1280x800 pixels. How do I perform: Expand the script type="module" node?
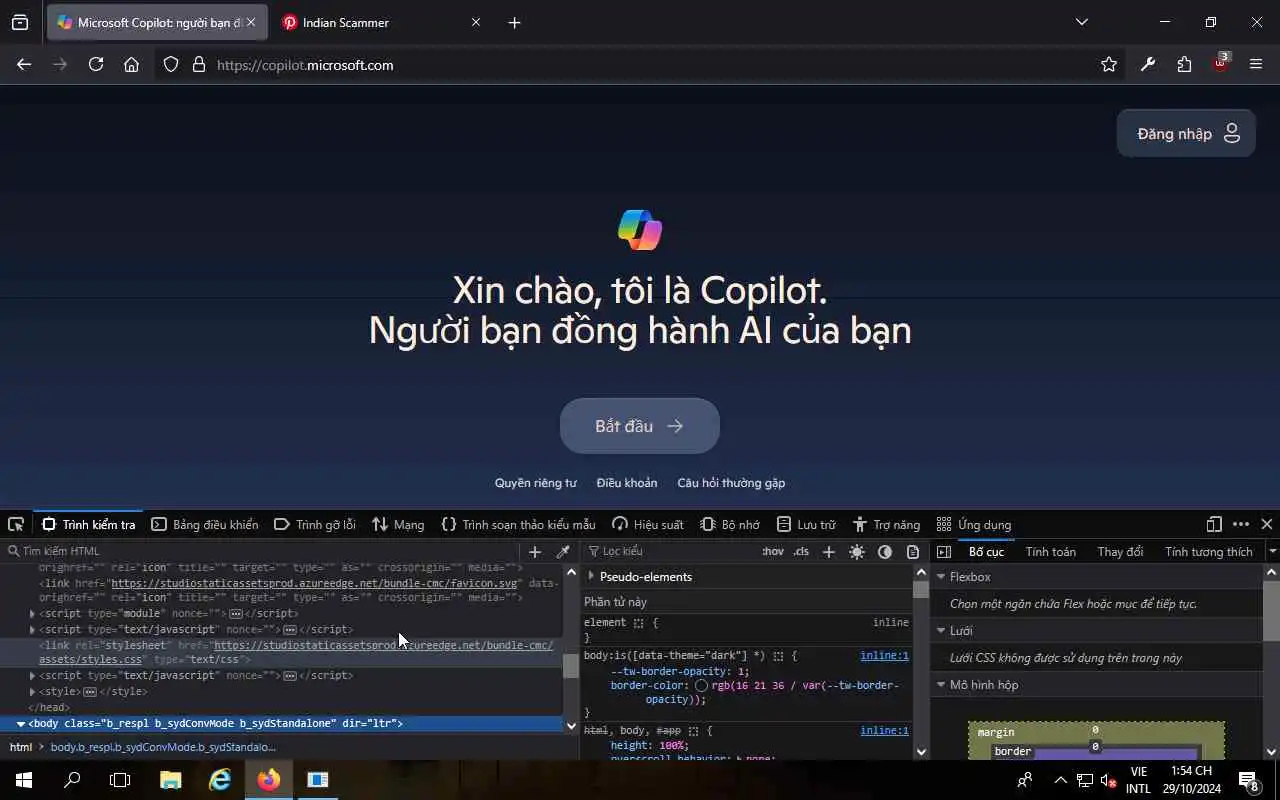(32, 613)
